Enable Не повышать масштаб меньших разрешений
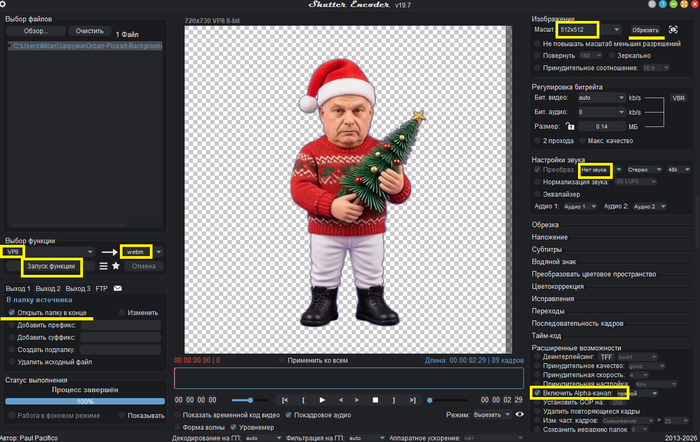Screen dimensions: 700x442 click(x=538, y=44)
